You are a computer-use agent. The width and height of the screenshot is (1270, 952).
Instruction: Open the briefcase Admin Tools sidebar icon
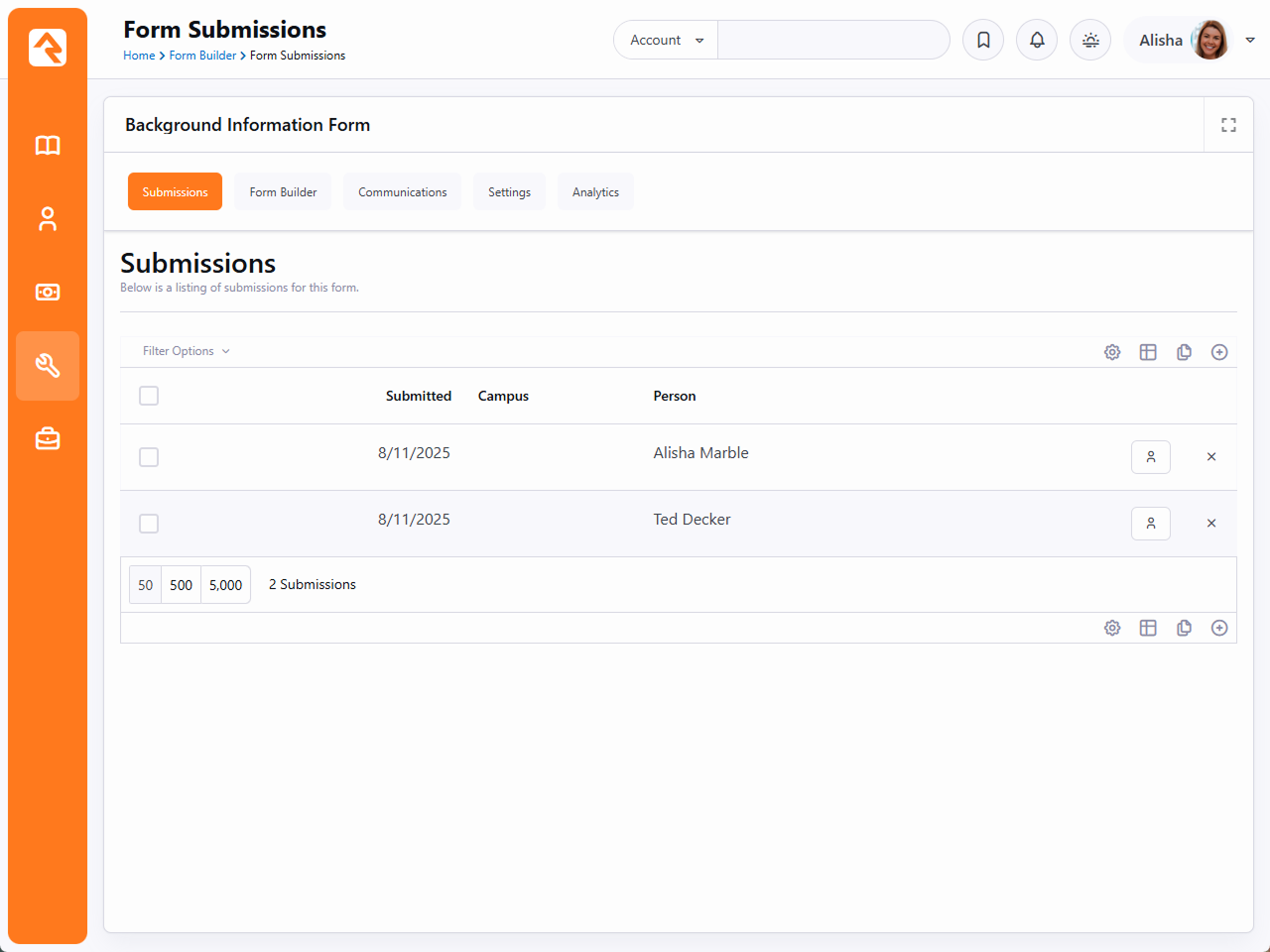point(48,439)
